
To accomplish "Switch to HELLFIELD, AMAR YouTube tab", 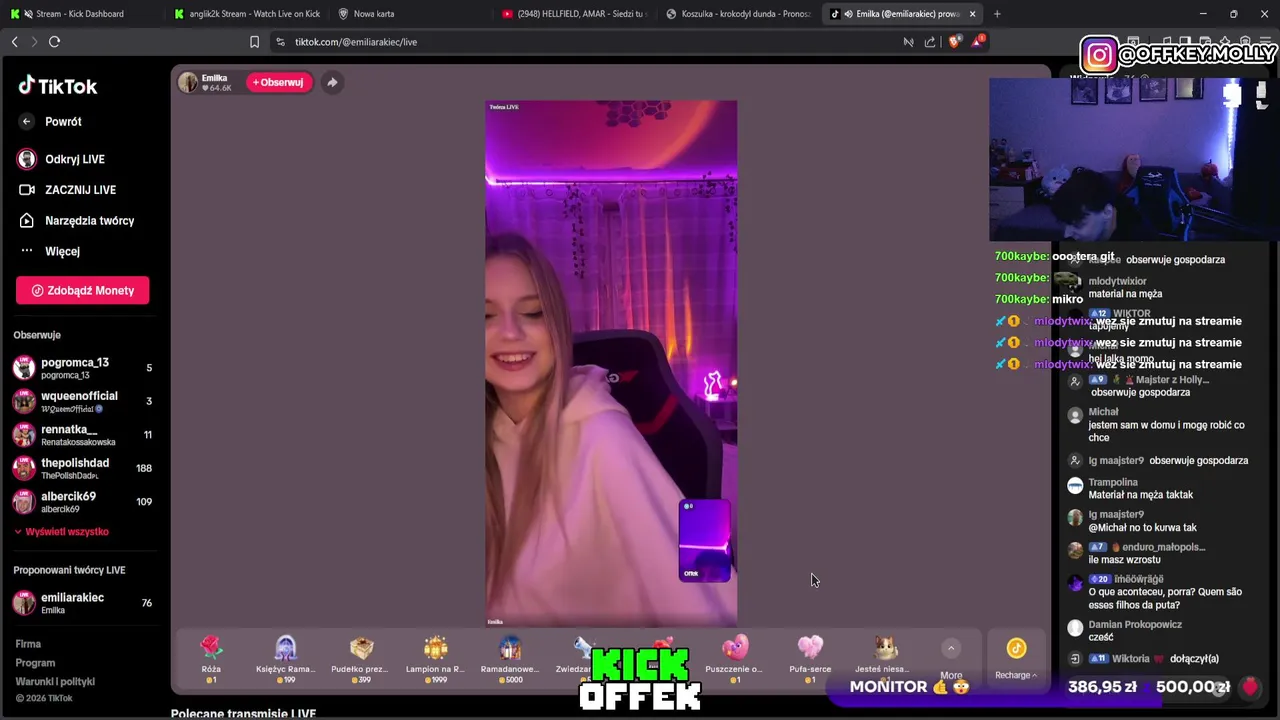I will (575, 14).
